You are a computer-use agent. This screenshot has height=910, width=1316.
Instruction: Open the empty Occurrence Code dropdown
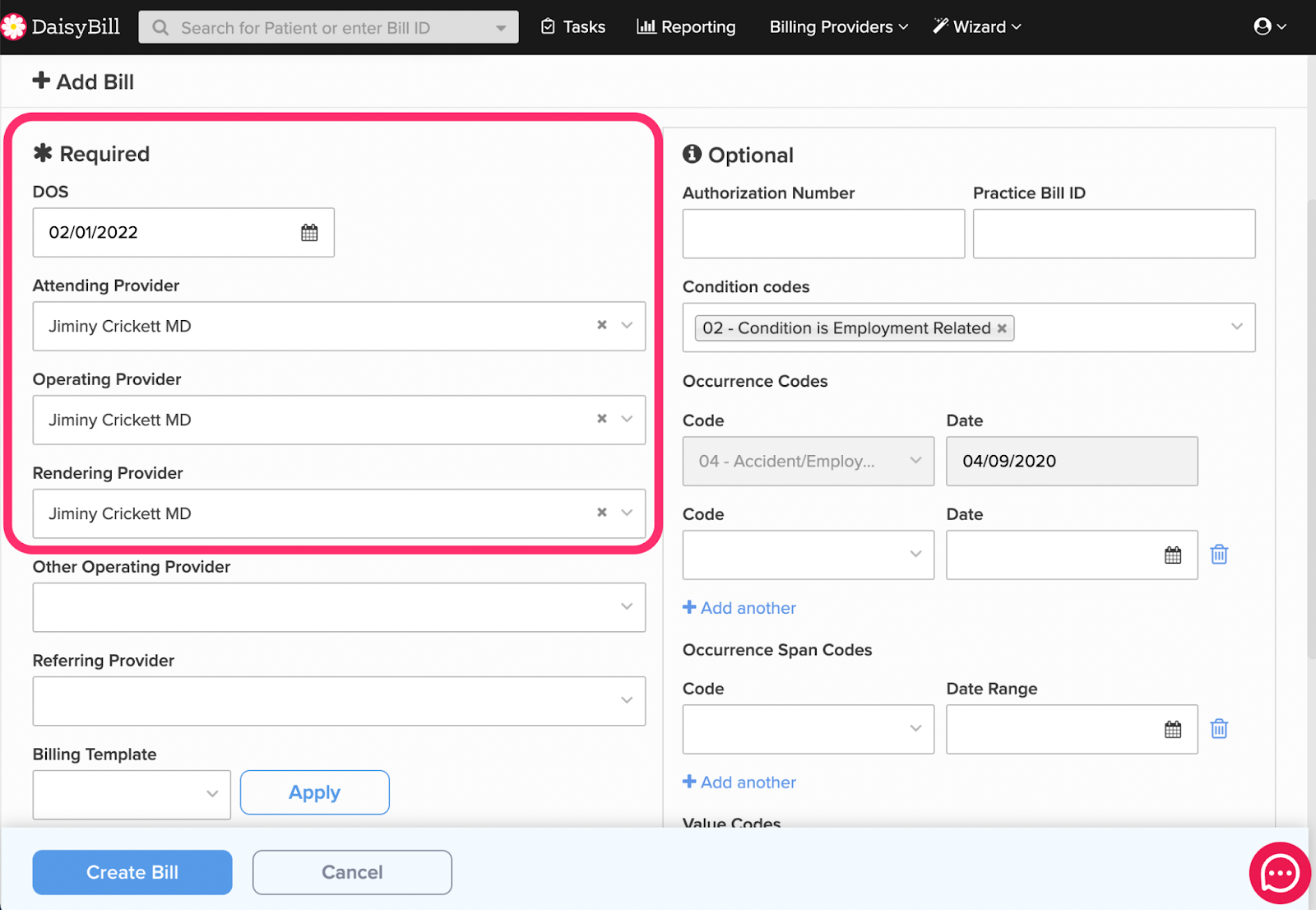tap(809, 555)
